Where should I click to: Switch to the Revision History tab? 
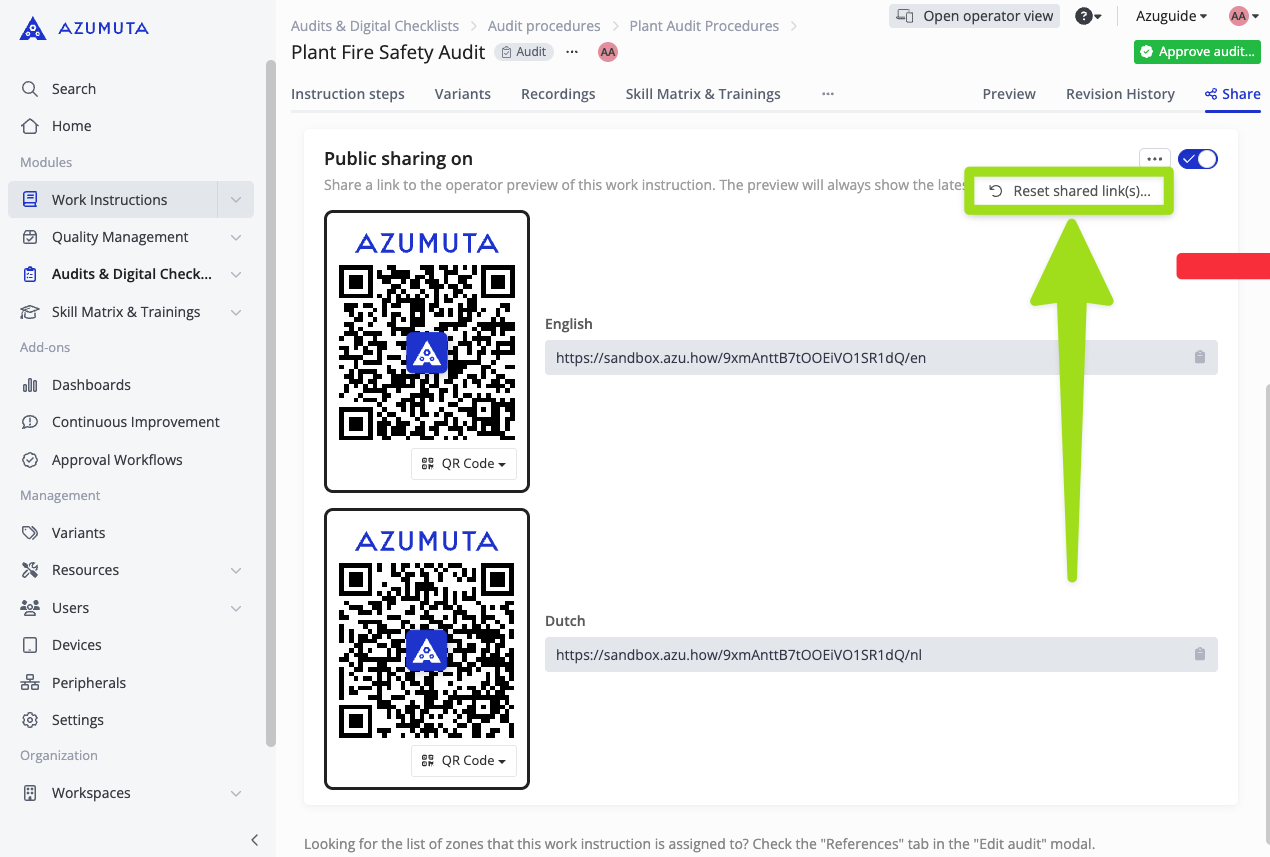click(x=1120, y=94)
